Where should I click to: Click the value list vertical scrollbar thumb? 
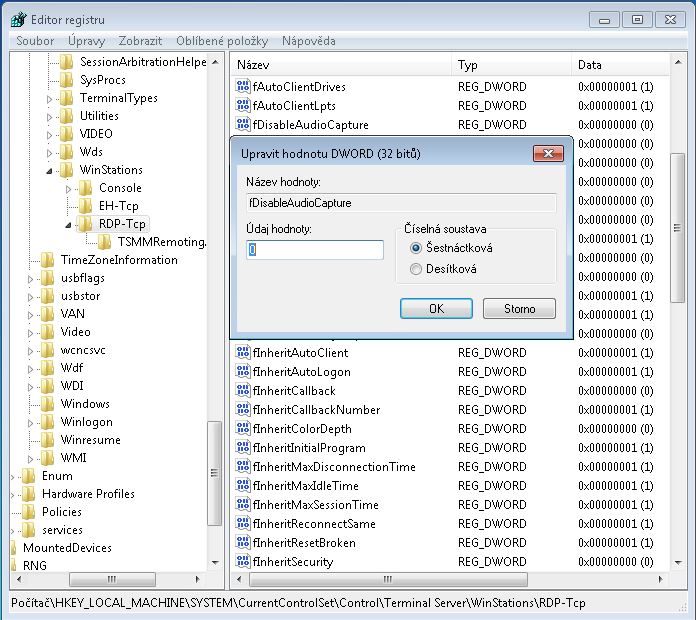(x=678, y=228)
